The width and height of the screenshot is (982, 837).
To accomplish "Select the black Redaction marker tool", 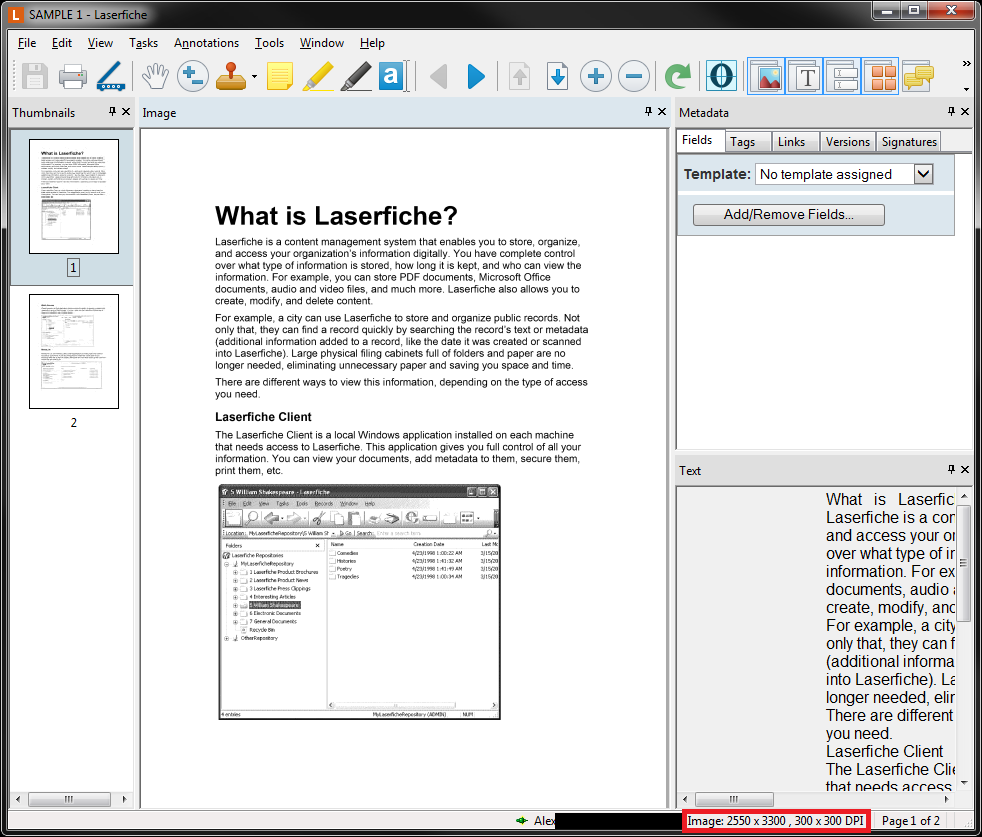I will click(356, 76).
